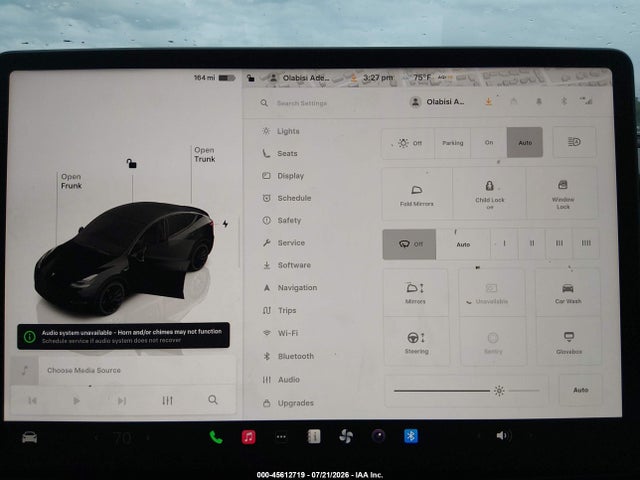Open the Bluetooth settings menu

click(288, 356)
